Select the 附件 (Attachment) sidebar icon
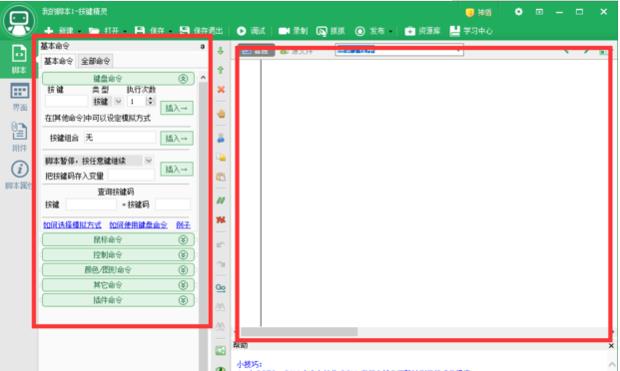Viewport: 620px width, 371px height. 19,136
